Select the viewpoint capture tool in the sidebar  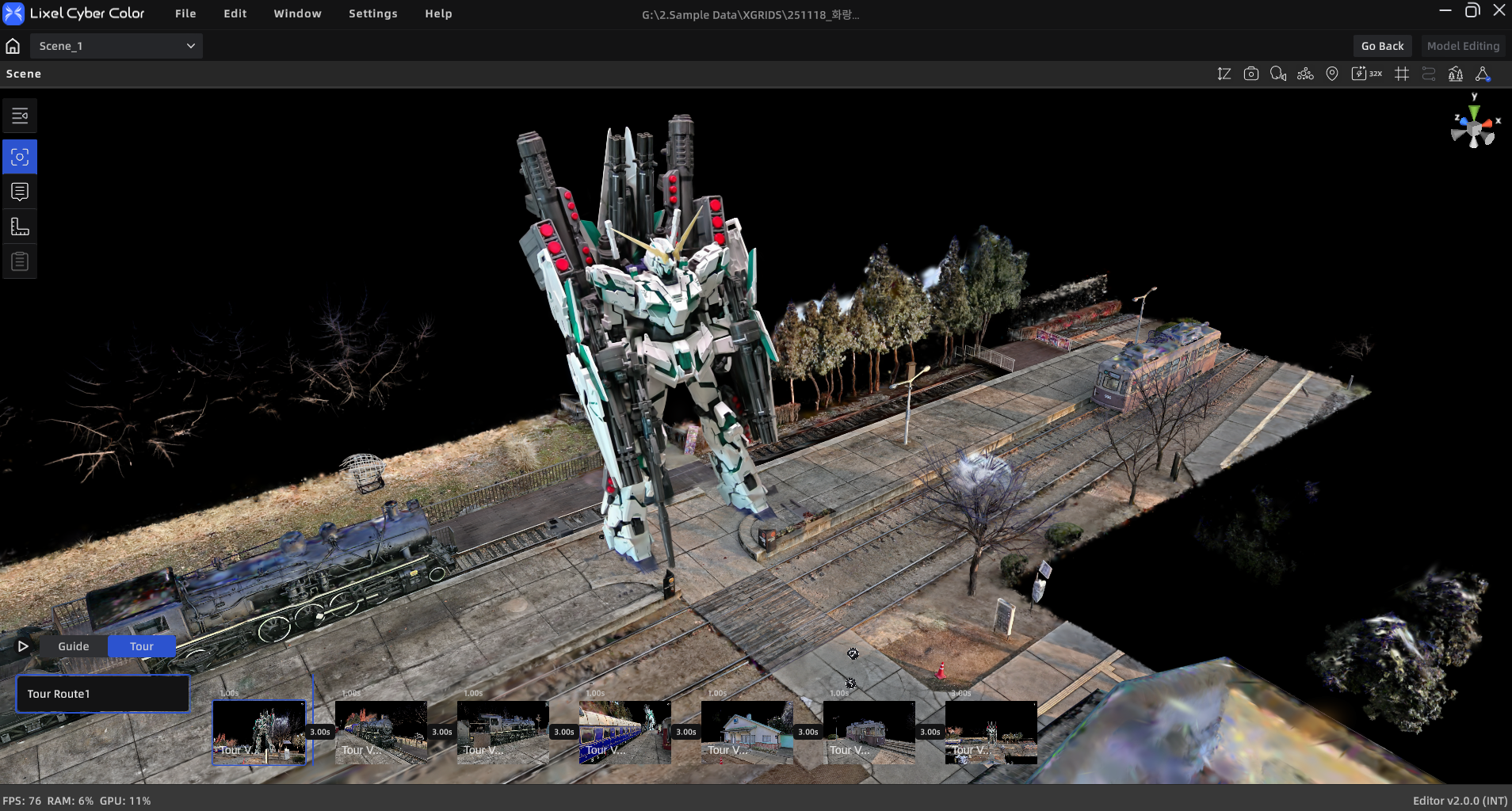click(20, 157)
